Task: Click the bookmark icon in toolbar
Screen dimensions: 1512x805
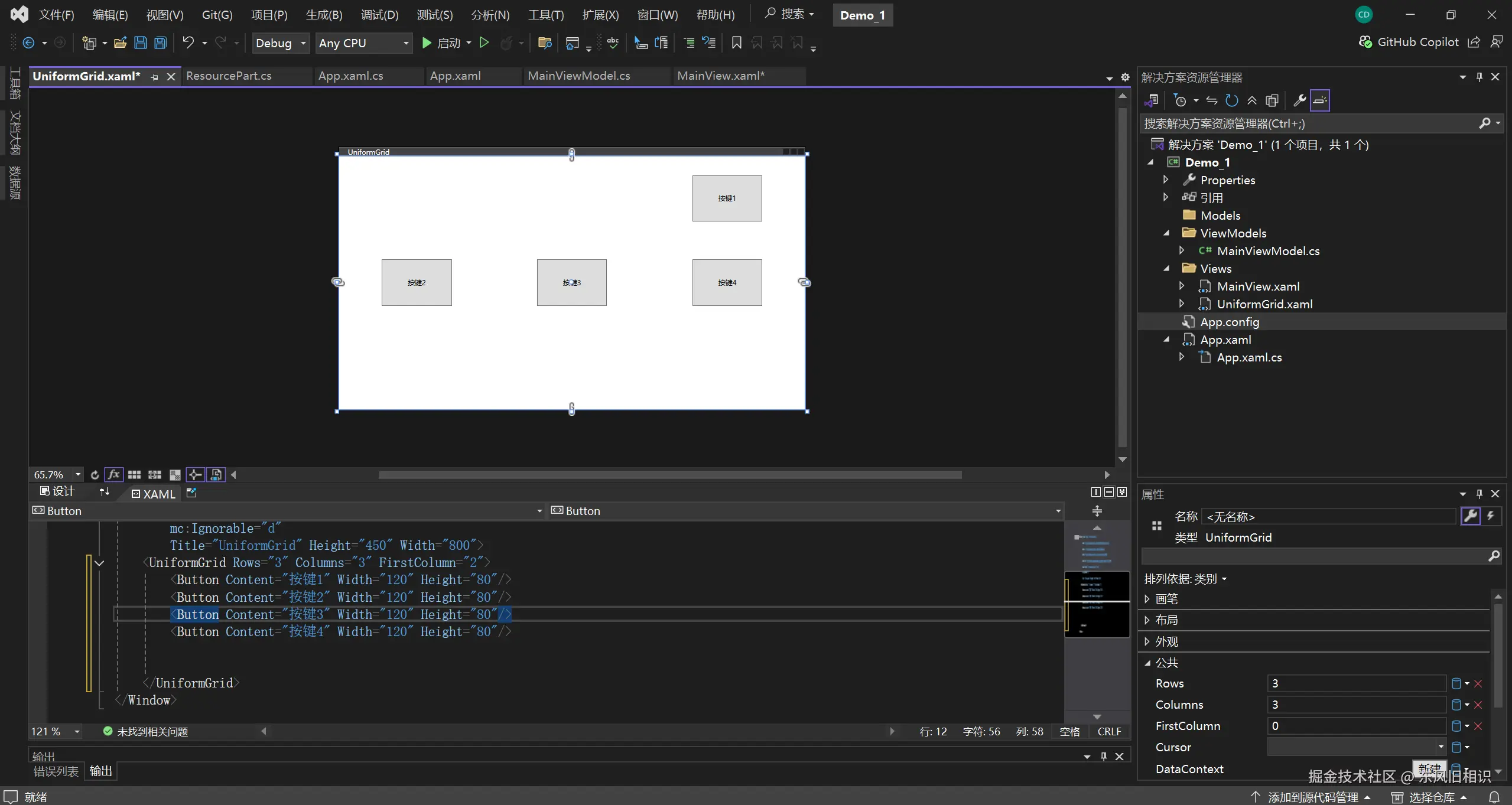Action: coord(736,43)
